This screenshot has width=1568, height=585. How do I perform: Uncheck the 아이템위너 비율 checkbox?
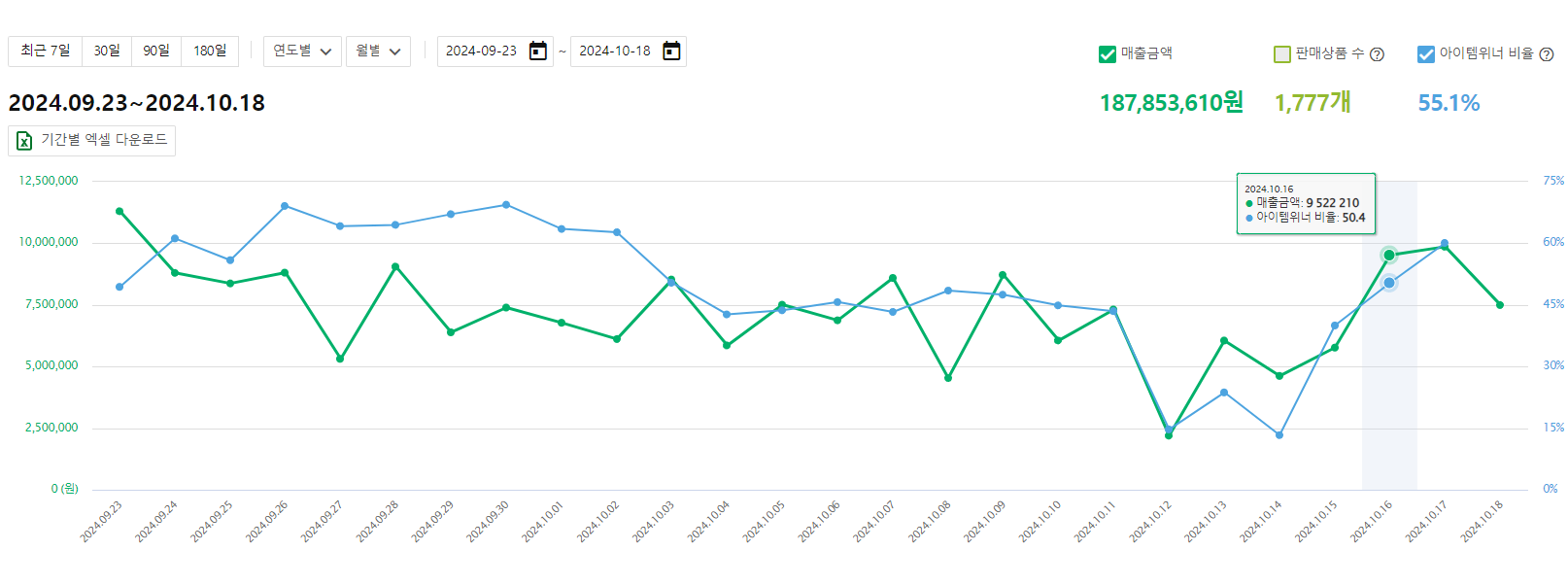pyautogui.click(x=1425, y=54)
